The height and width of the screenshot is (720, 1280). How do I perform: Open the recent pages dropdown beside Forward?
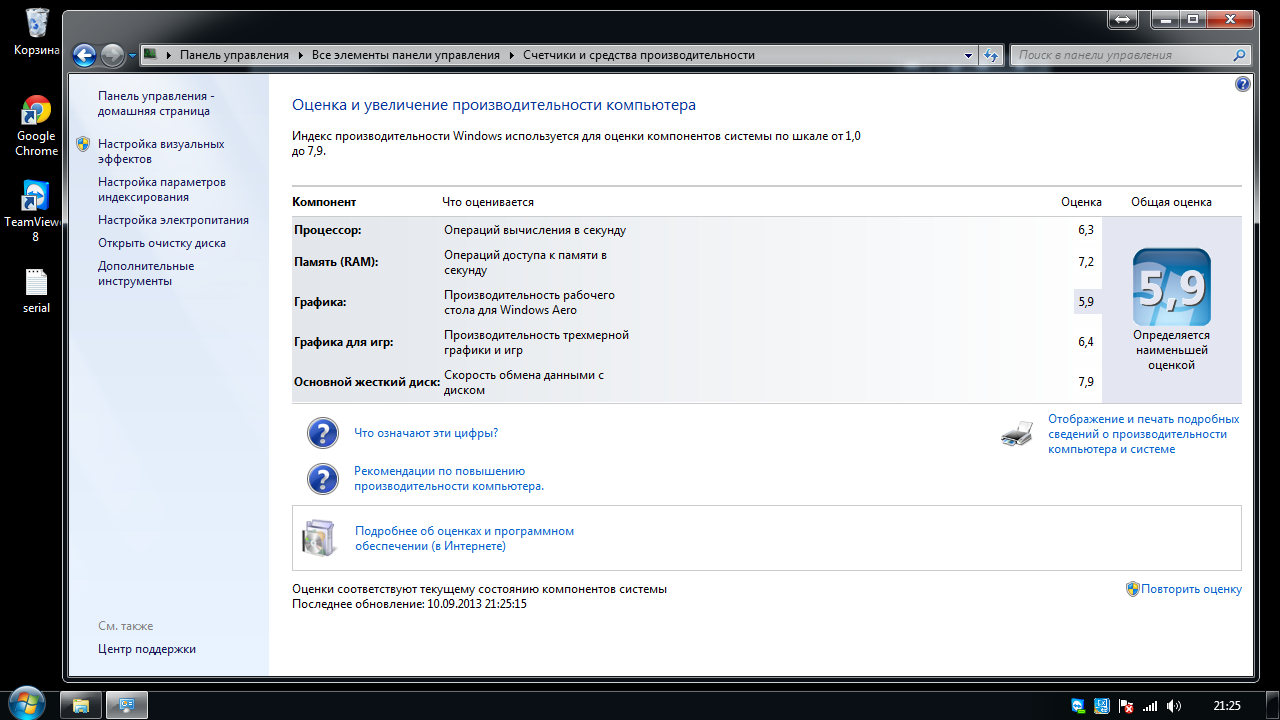point(132,56)
